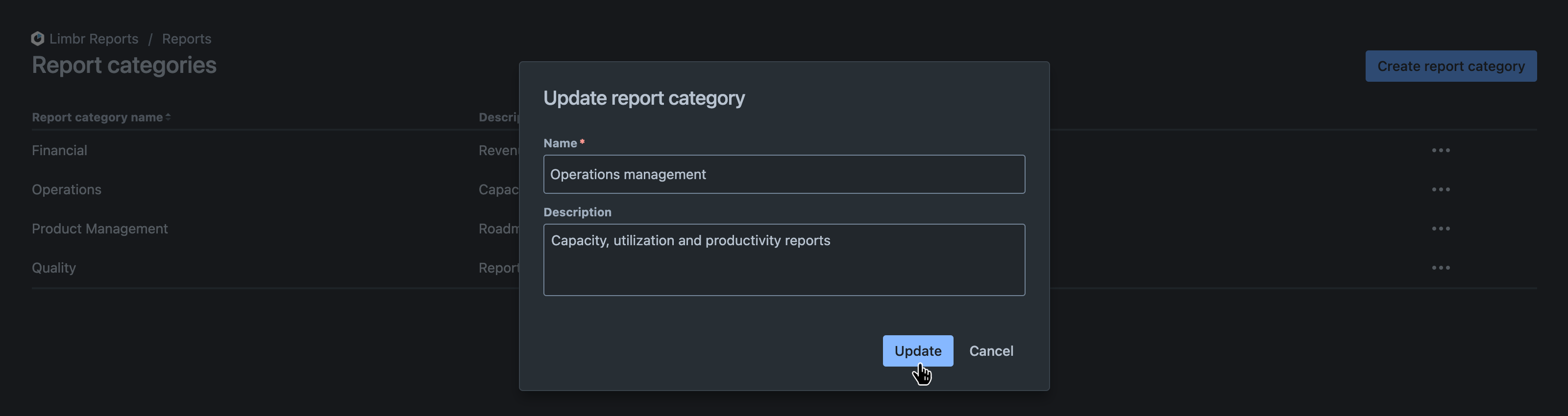Open the Limbr Reports breadcrumb link
This screenshot has height=416, width=1568.
pos(94,38)
